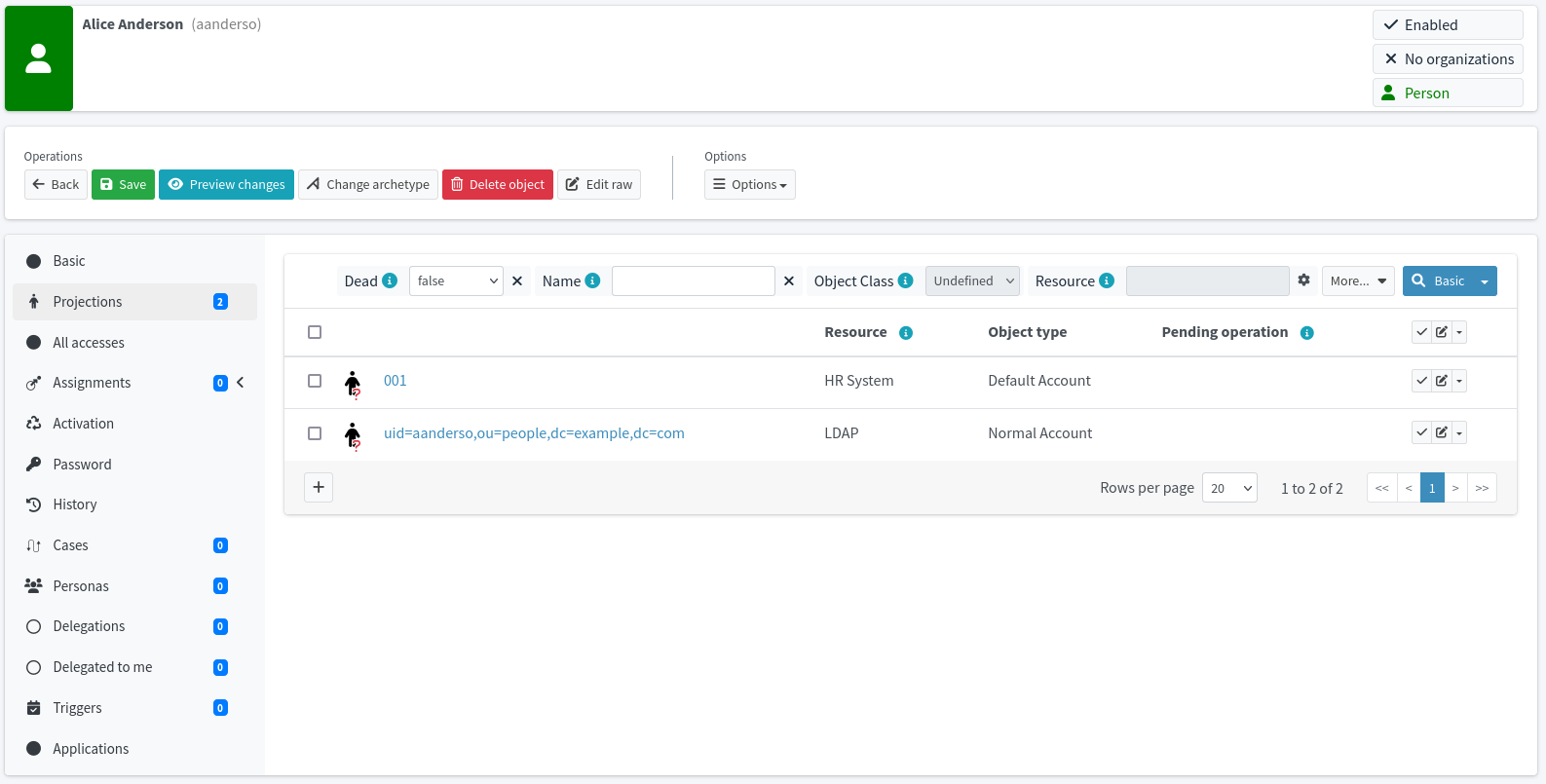Toggle the select-all checkbox in table header
The height and width of the screenshot is (784, 1546).
coord(315,332)
